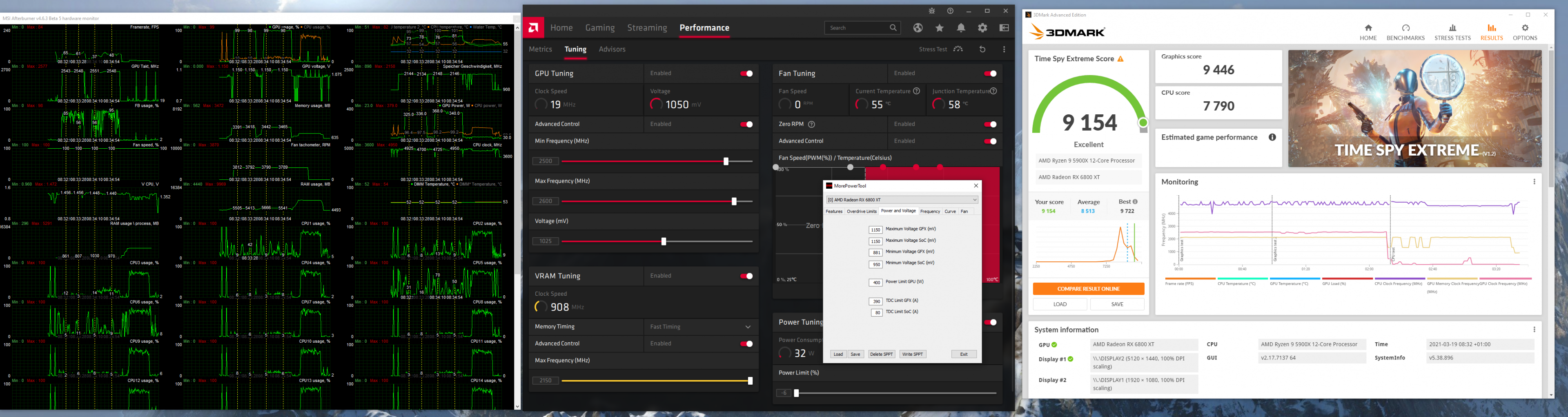Open the Monitoring panel options menu
Screen dimensions: 1568x417
point(1534,181)
